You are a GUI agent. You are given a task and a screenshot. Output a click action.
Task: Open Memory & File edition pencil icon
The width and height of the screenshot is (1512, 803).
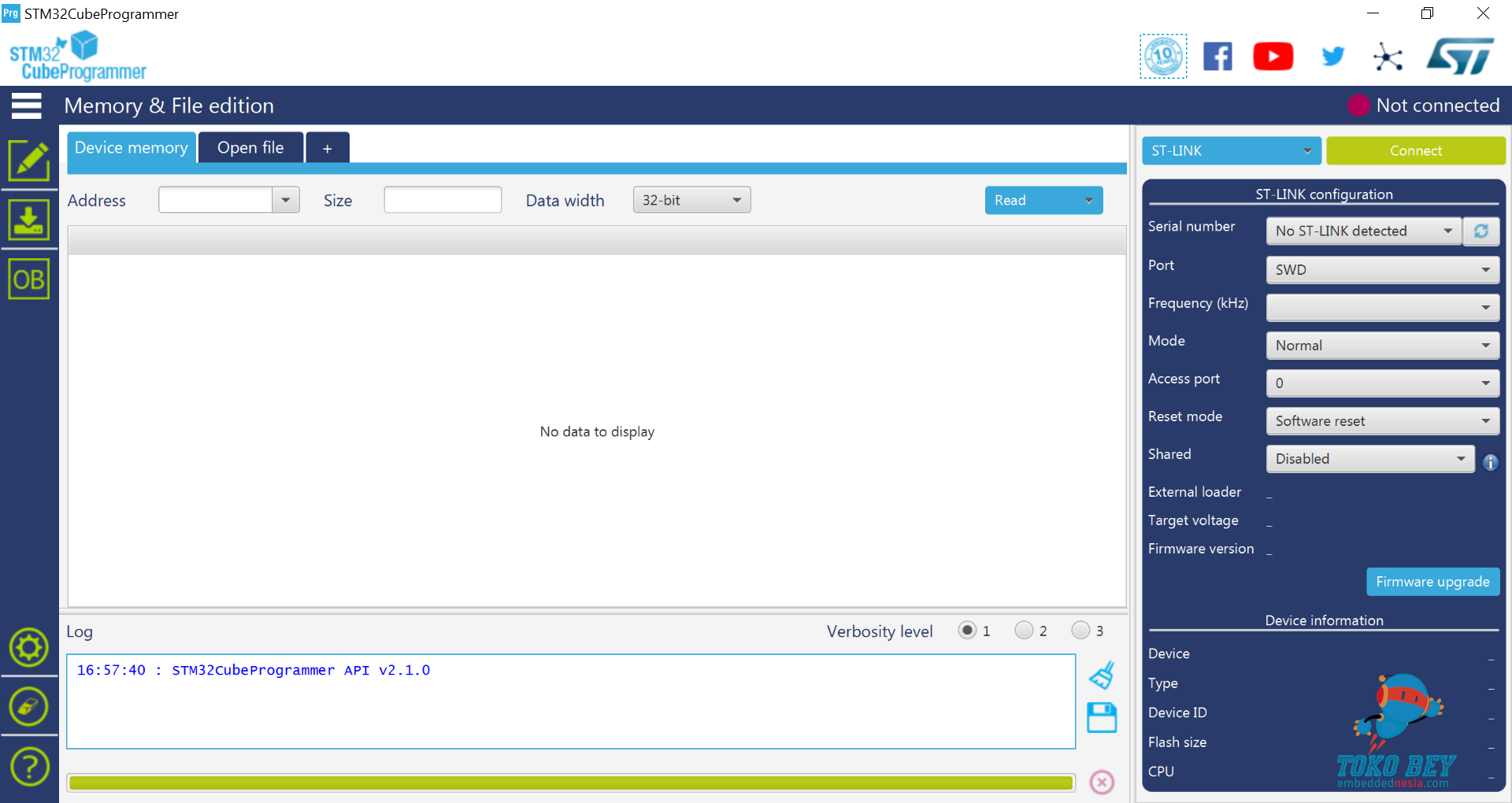(x=29, y=161)
